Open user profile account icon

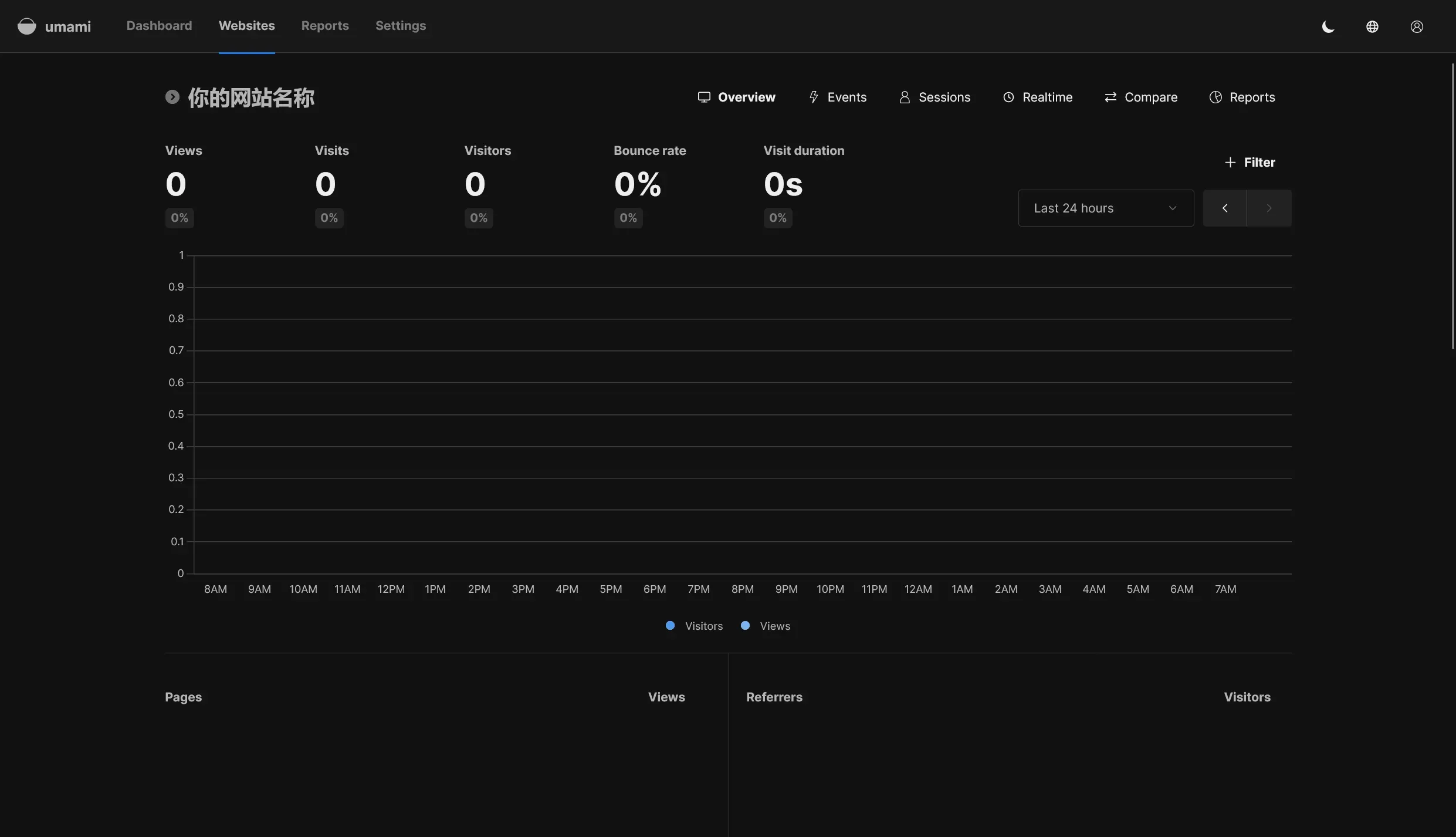[1417, 26]
